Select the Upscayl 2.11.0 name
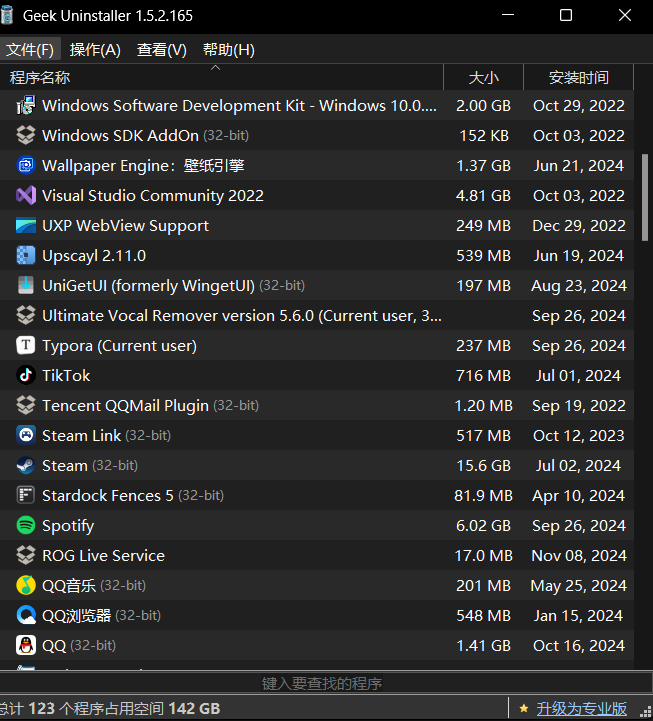653x721 pixels. [x=94, y=255]
